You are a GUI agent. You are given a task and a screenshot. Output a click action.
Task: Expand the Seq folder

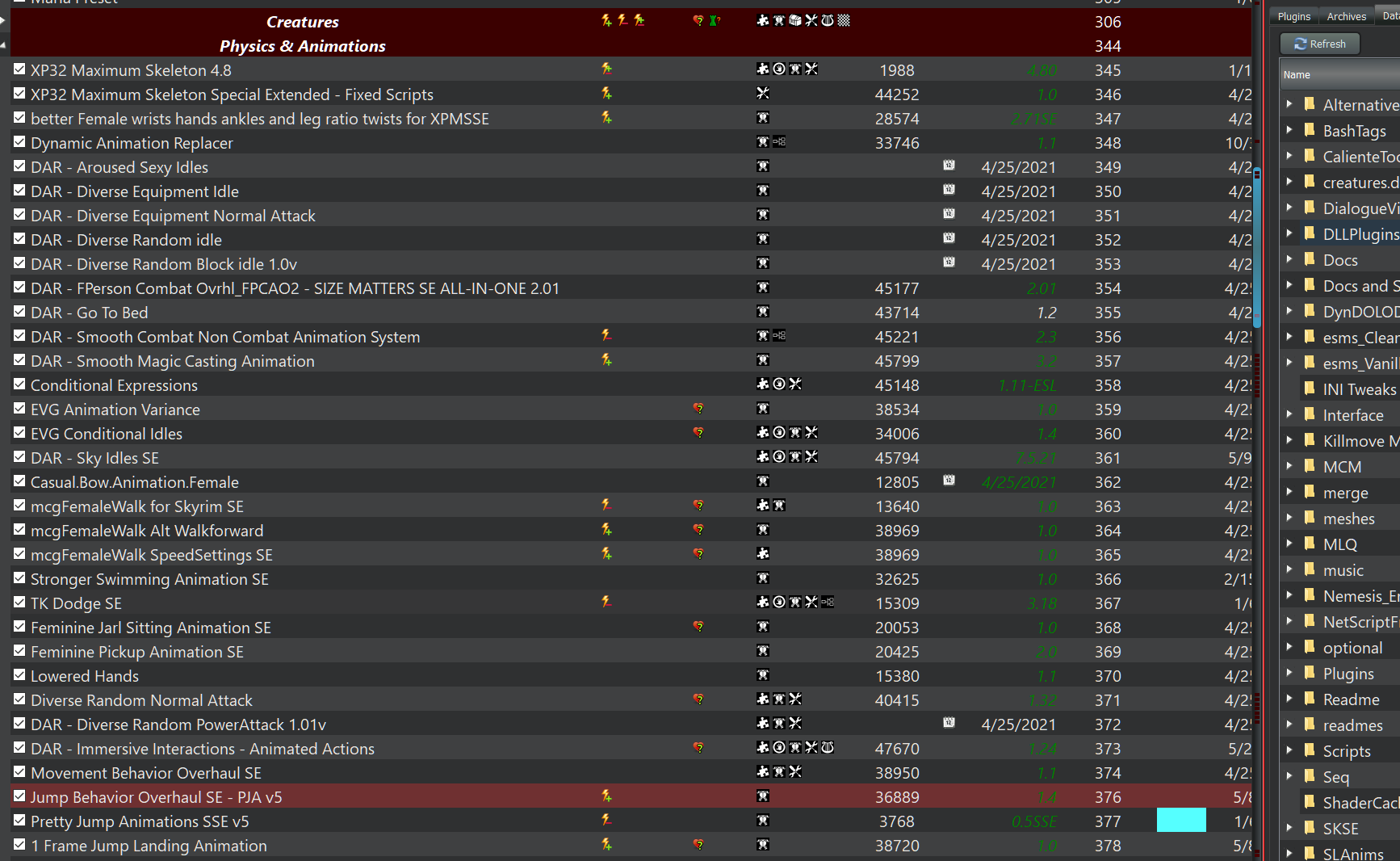(1289, 776)
